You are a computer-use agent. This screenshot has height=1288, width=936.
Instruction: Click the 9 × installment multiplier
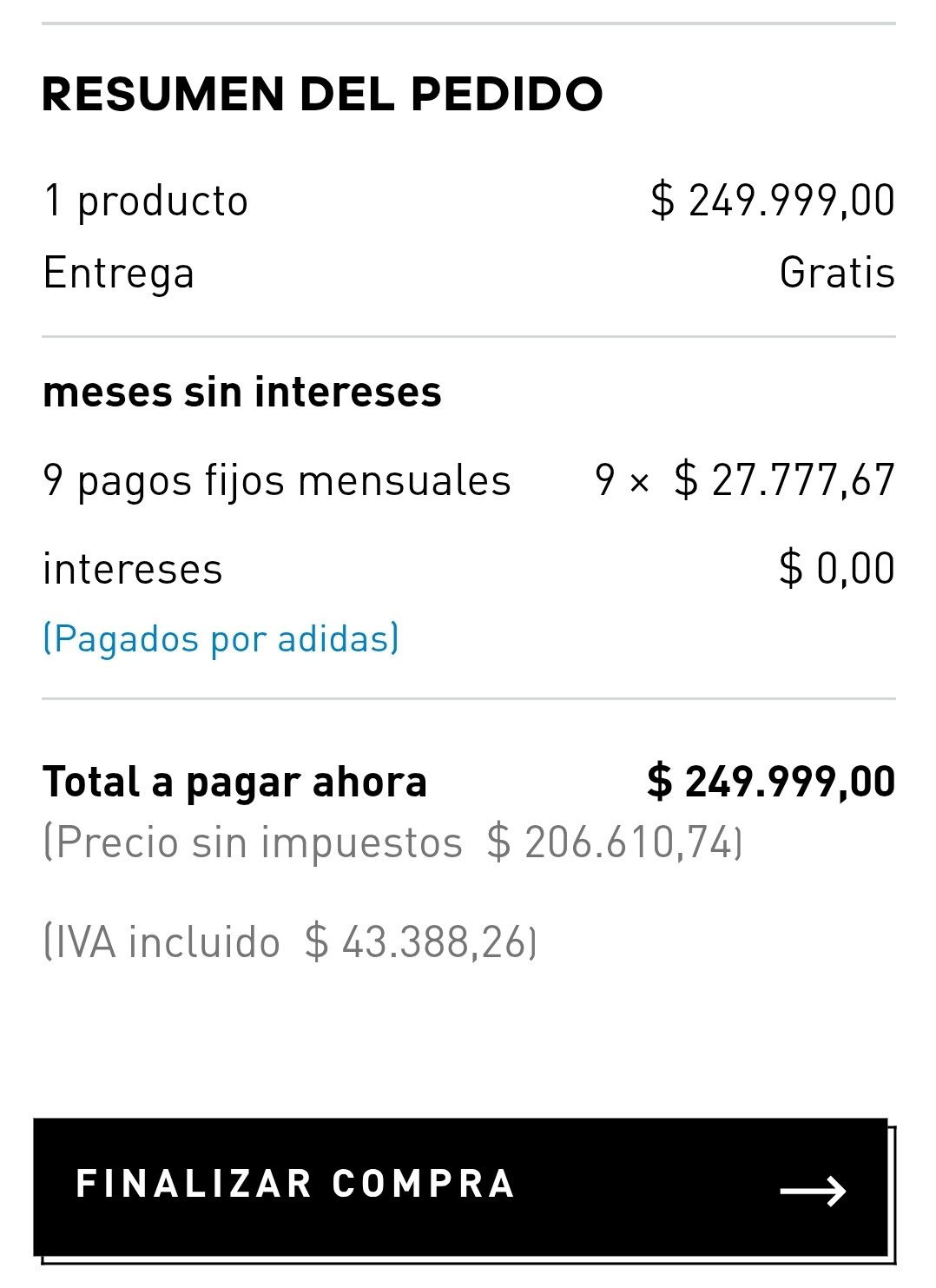[x=623, y=480]
